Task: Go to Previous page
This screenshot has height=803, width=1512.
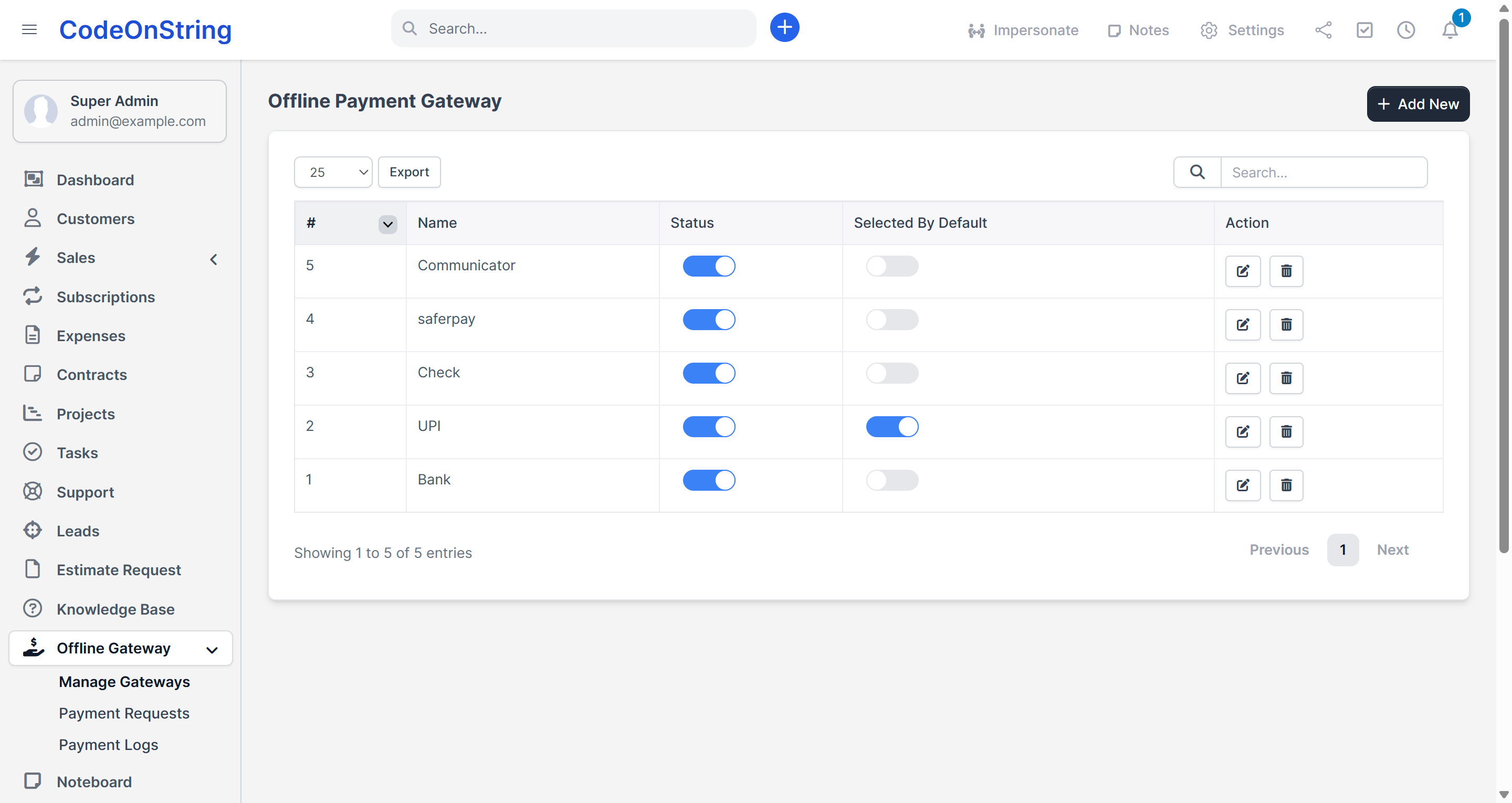Action: [x=1278, y=550]
